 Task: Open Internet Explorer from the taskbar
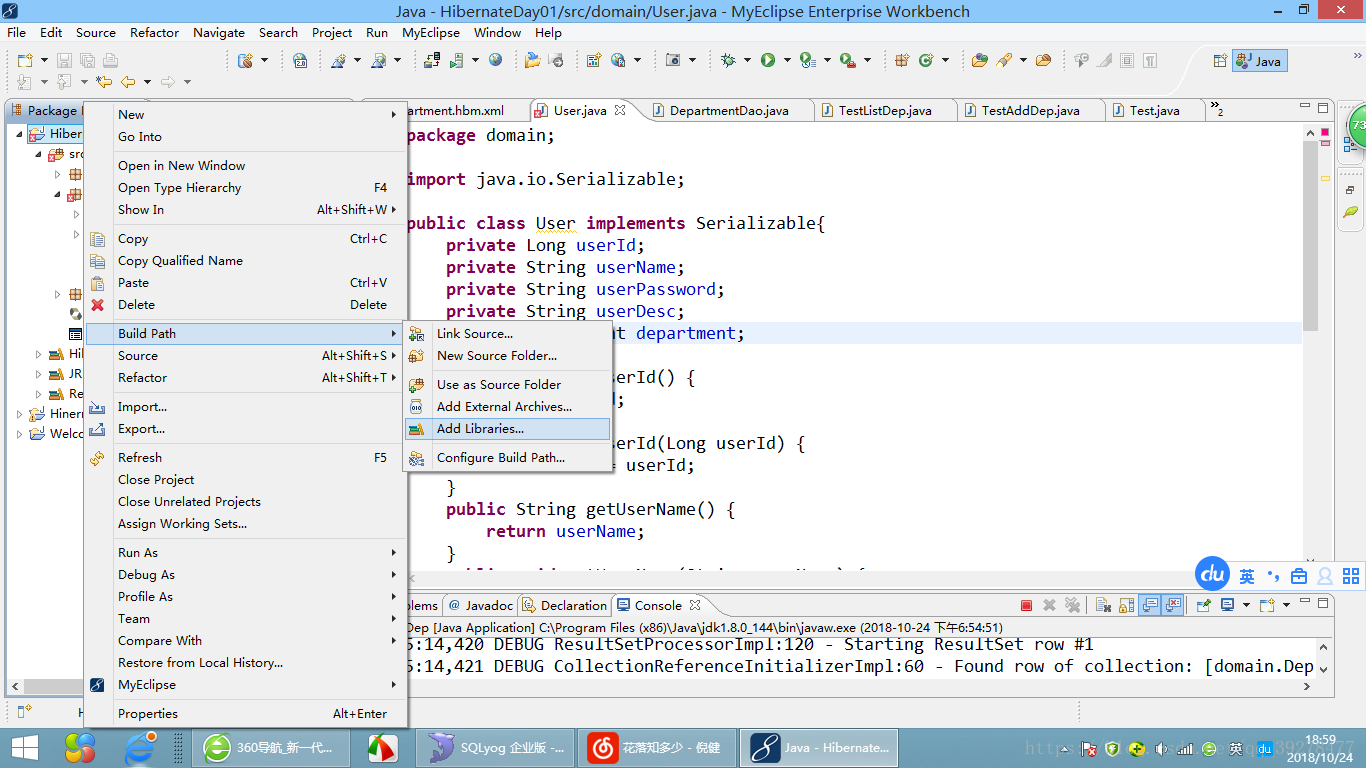pyautogui.click(x=141, y=747)
